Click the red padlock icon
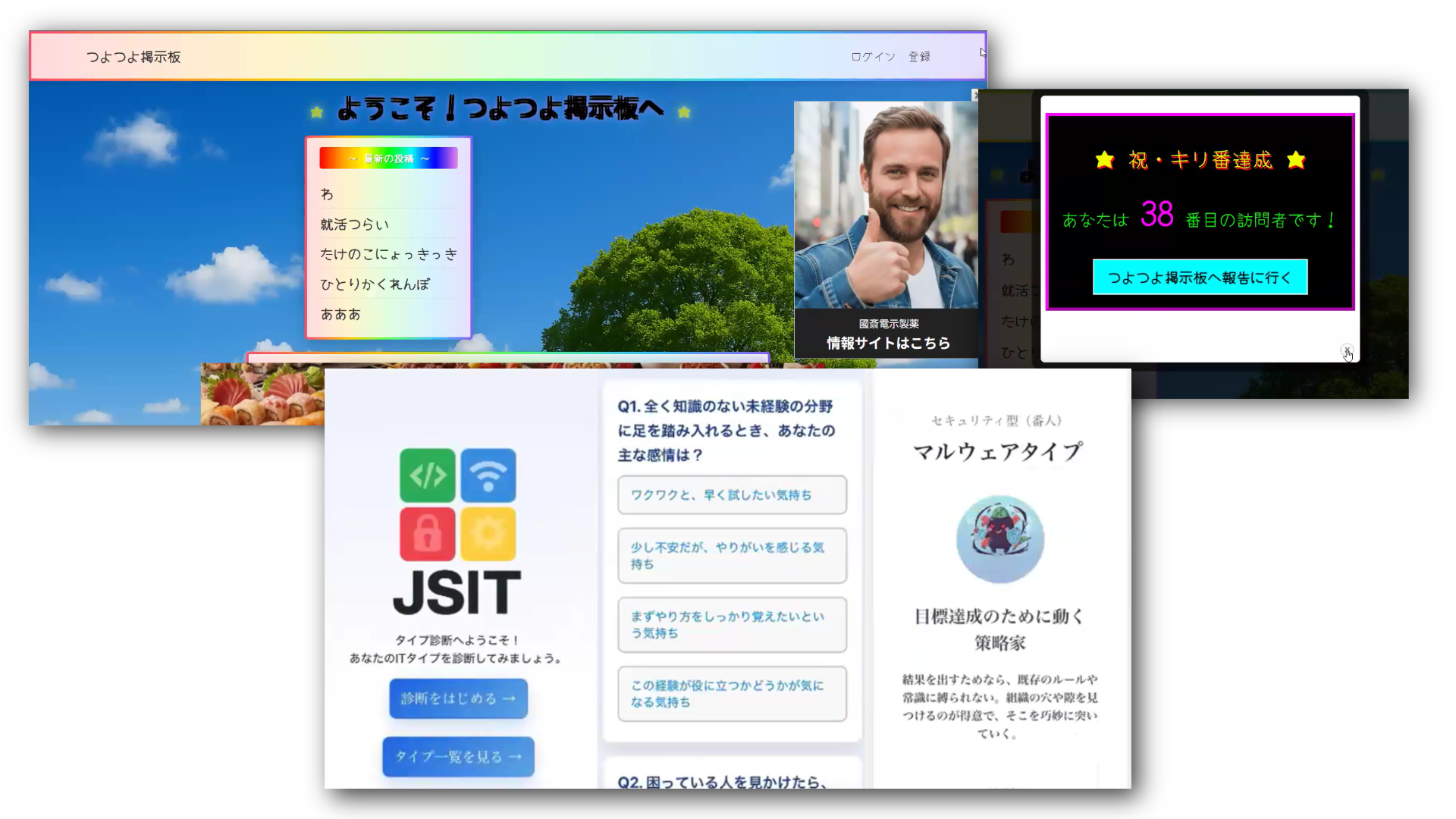 click(x=428, y=534)
